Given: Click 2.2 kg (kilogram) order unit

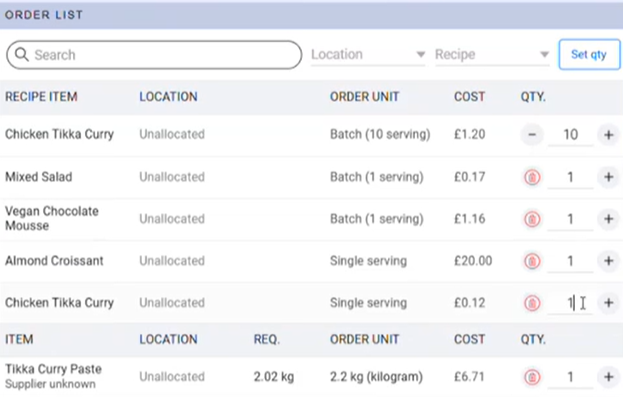Looking at the screenshot, I should pyautogui.click(x=376, y=377).
